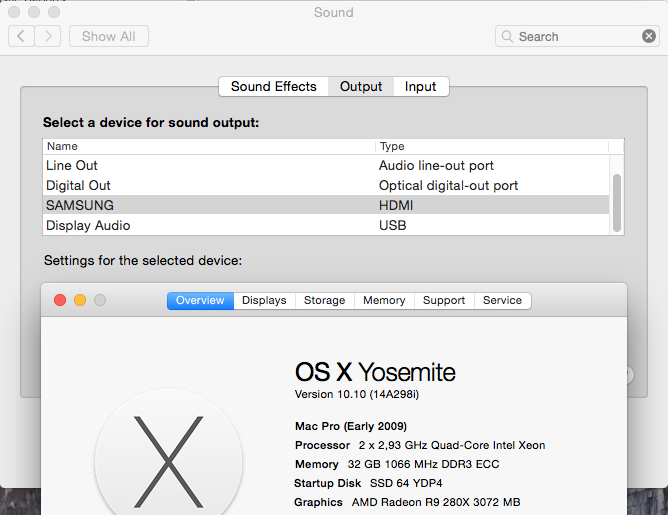
Task: Select the Output tab
Action: (361, 86)
